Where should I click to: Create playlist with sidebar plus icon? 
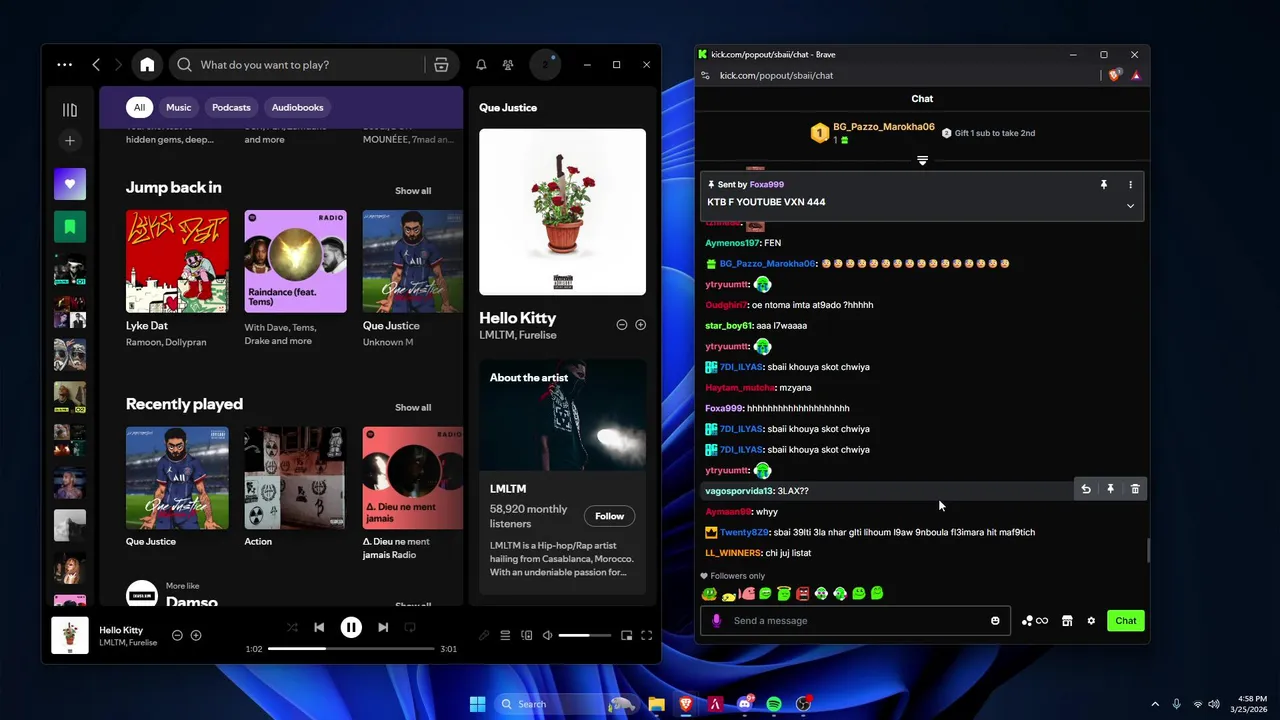[70, 141]
